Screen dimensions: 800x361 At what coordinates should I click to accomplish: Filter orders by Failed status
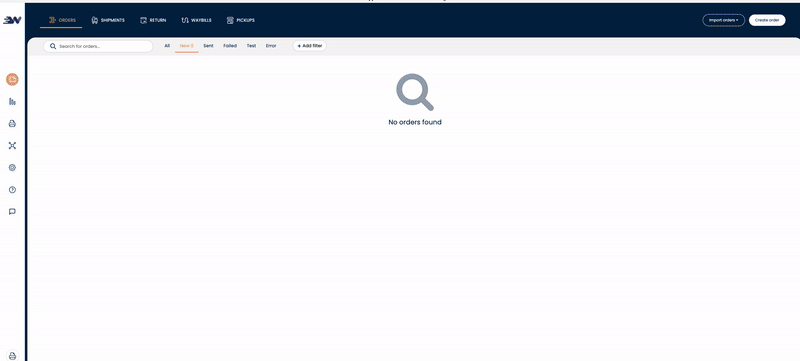[230, 46]
